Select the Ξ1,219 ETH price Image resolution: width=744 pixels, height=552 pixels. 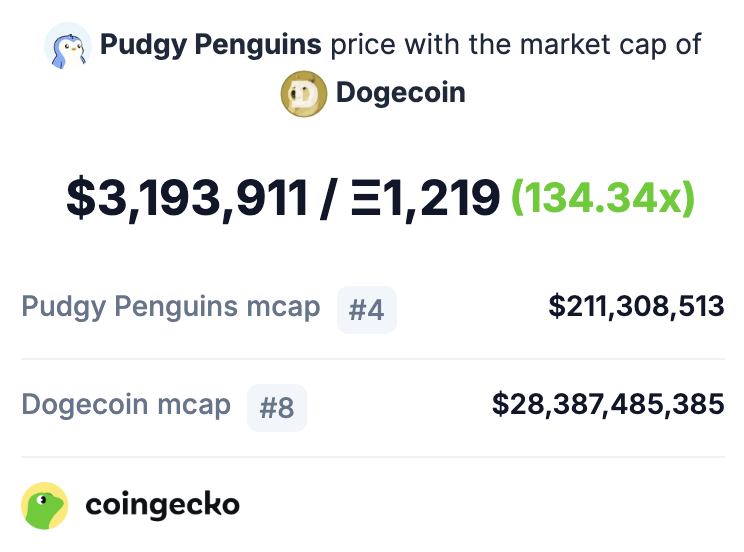pyautogui.click(x=425, y=199)
